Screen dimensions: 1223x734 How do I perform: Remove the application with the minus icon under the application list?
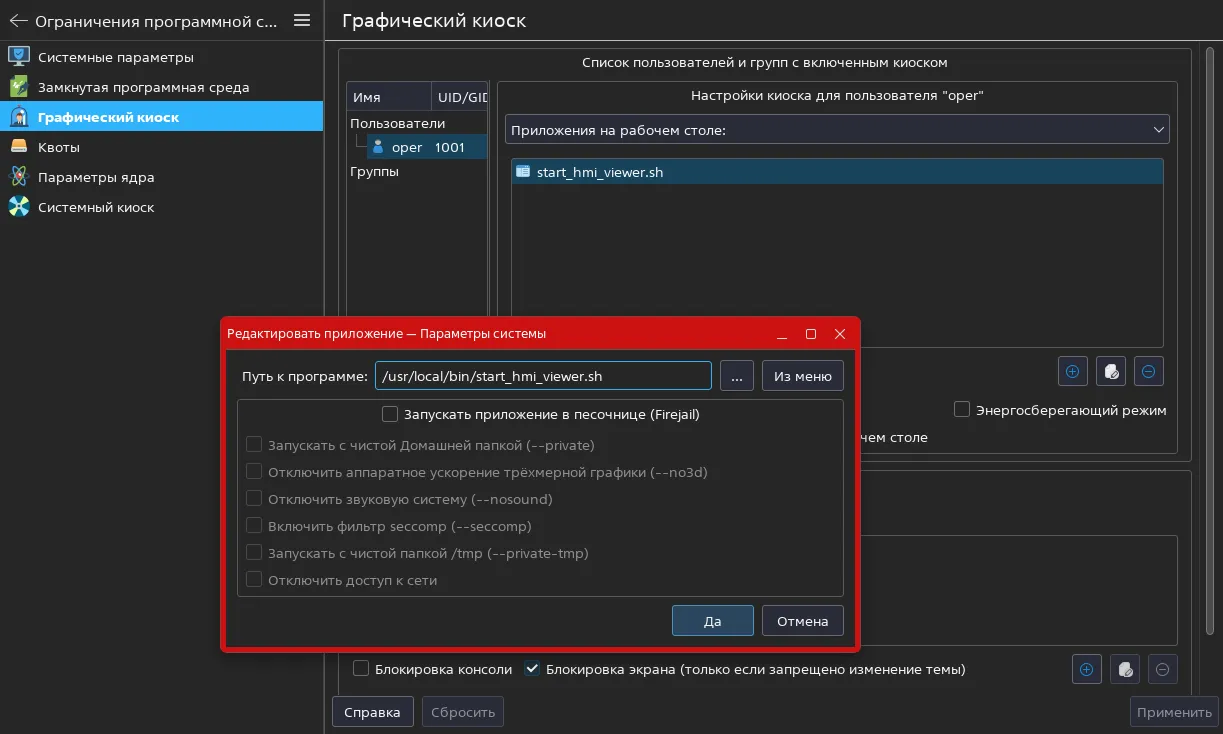click(1148, 371)
